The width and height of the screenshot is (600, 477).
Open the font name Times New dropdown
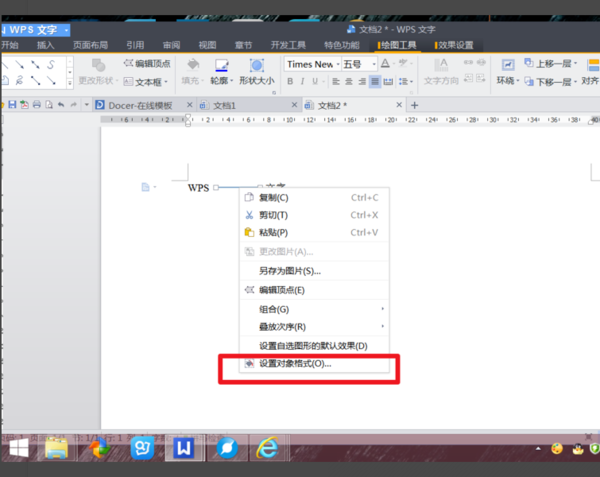(338, 64)
